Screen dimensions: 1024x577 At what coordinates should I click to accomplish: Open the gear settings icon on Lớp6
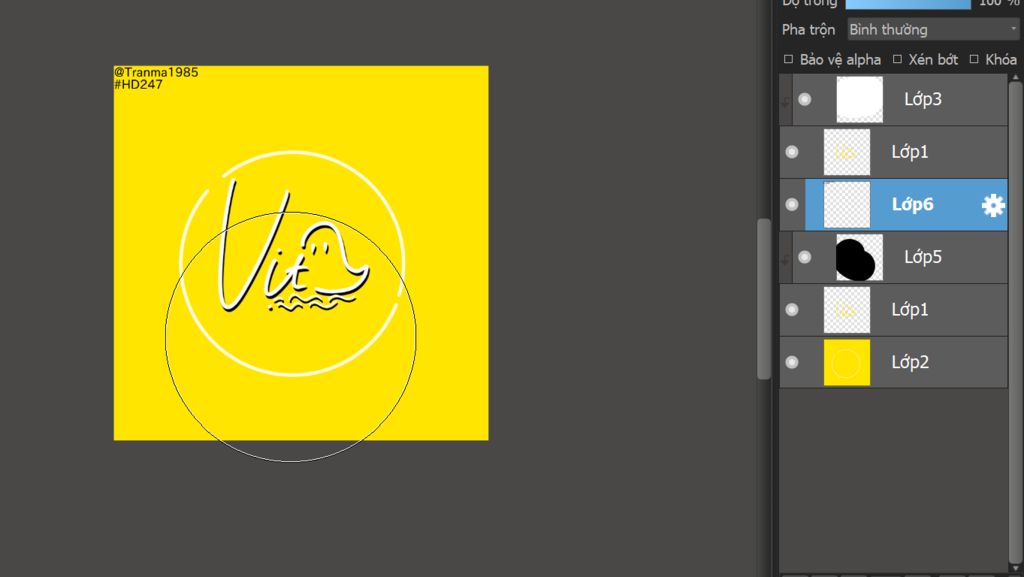coord(993,205)
